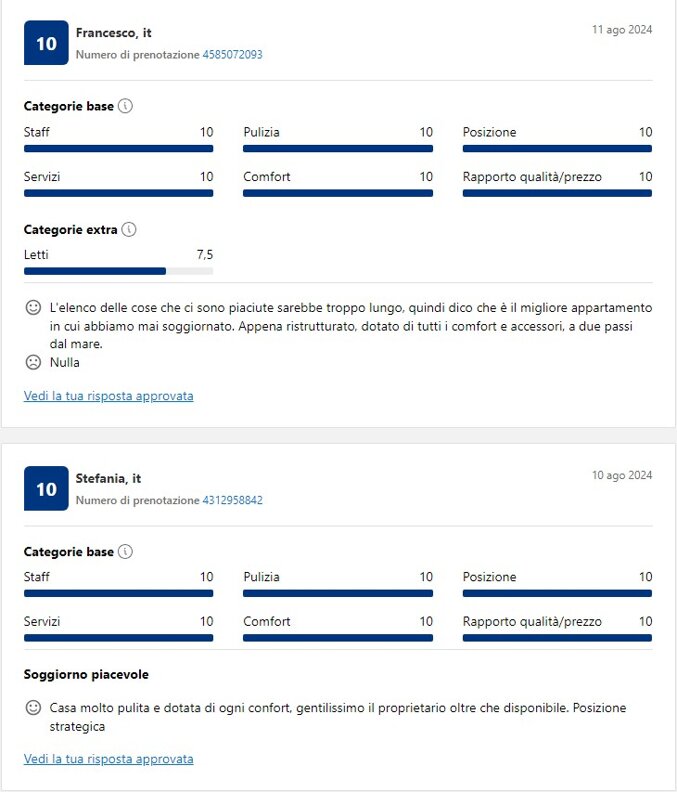Click info icon beside Francesco's Categorie base
677x792 pixels.
125,106
